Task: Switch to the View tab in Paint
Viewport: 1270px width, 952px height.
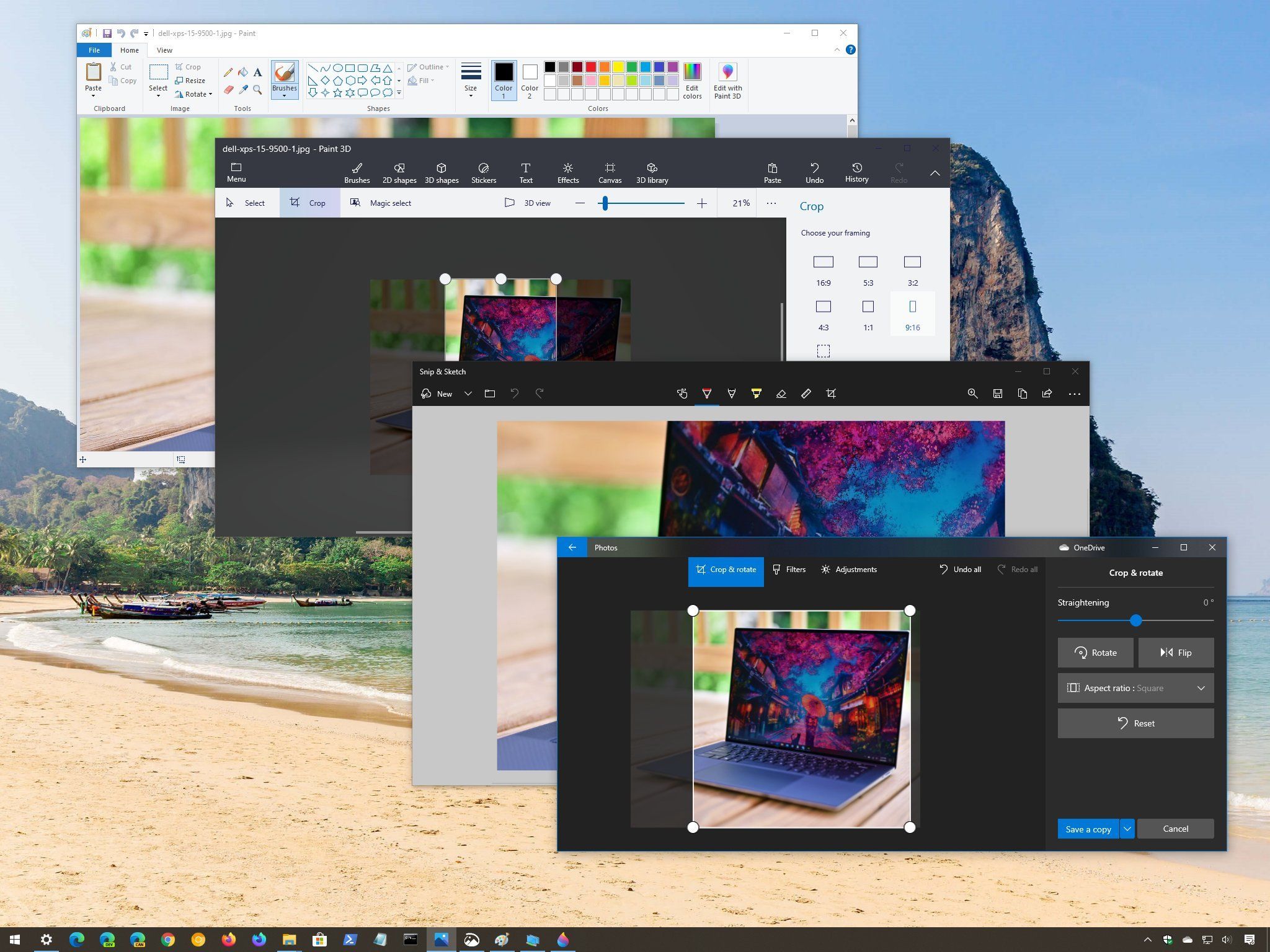Action: pos(164,50)
